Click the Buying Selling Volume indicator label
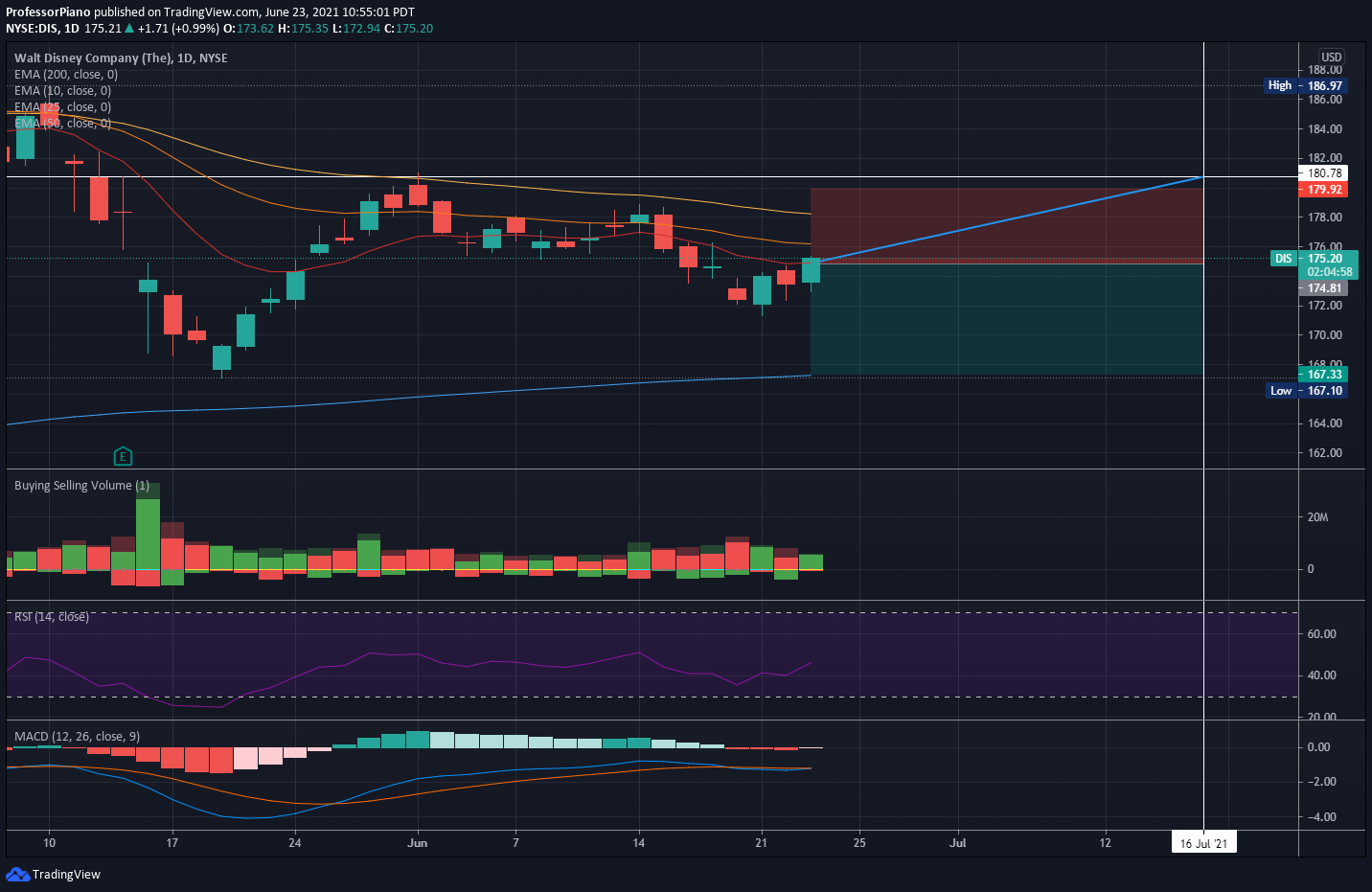Screen dimensions: 1372x892 click(81, 485)
